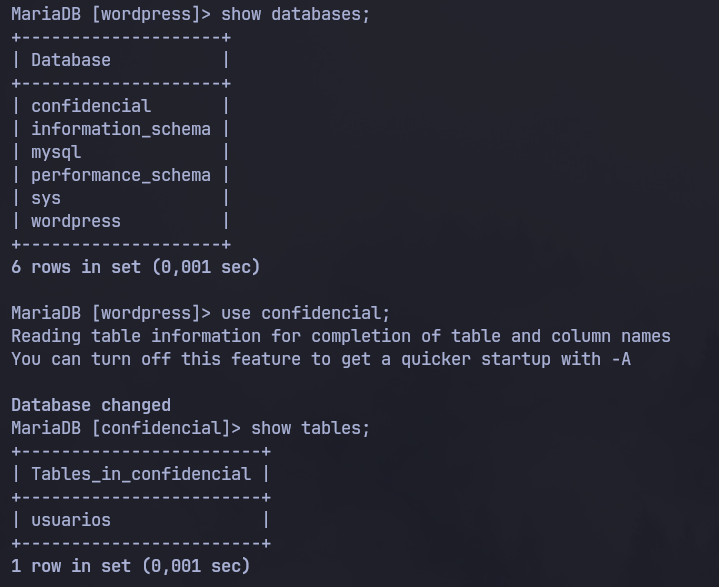Click the Database column header

tap(71, 60)
